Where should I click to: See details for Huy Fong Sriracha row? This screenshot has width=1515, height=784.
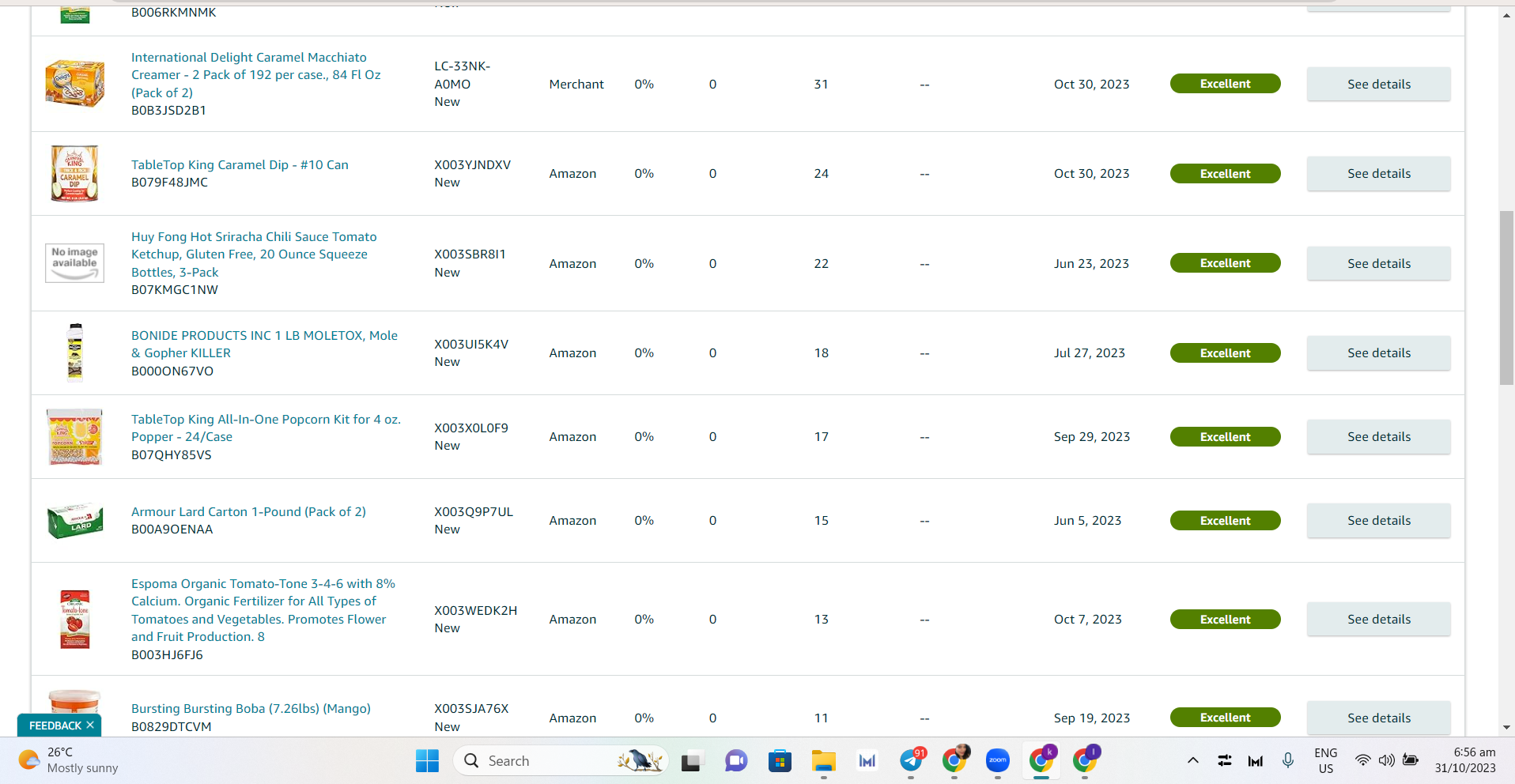click(x=1379, y=263)
